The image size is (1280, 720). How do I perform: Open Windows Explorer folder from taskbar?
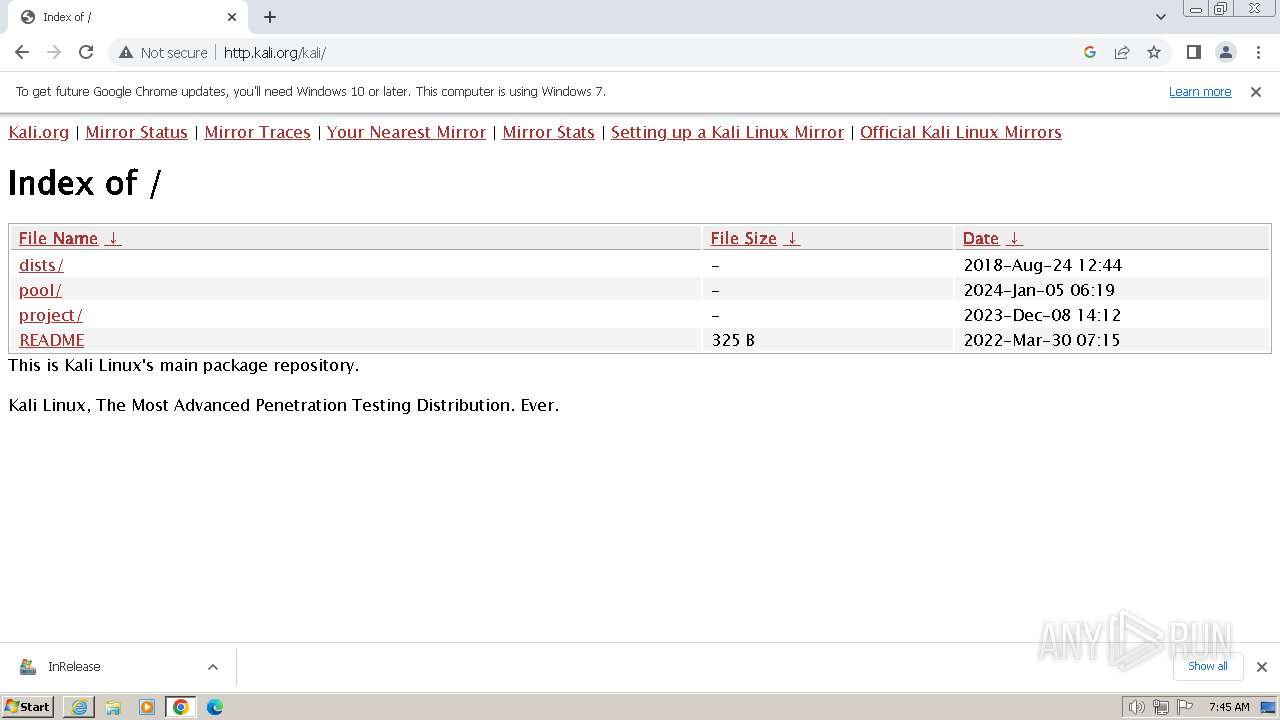click(113, 707)
